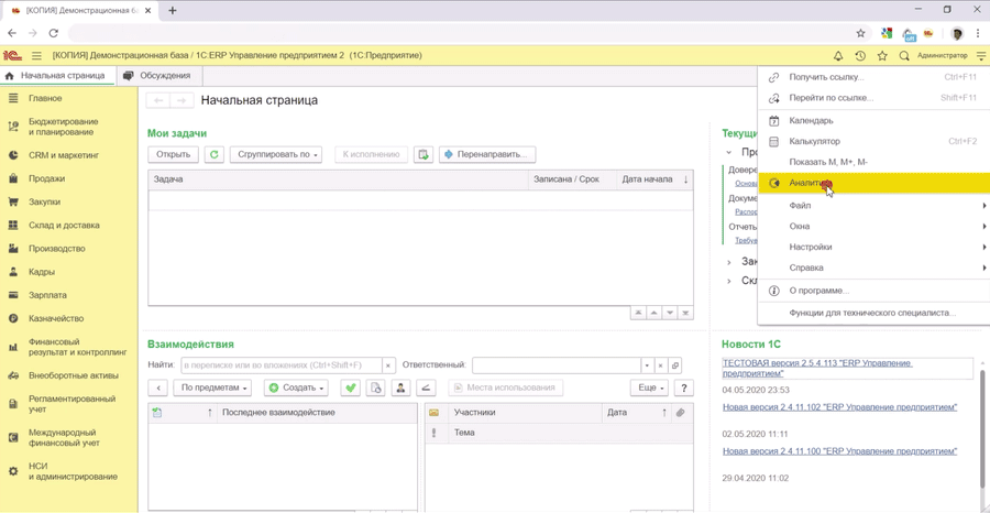Click the document icon in the Взаимодействия toolbar
The width and height of the screenshot is (992, 529).
[375, 388]
